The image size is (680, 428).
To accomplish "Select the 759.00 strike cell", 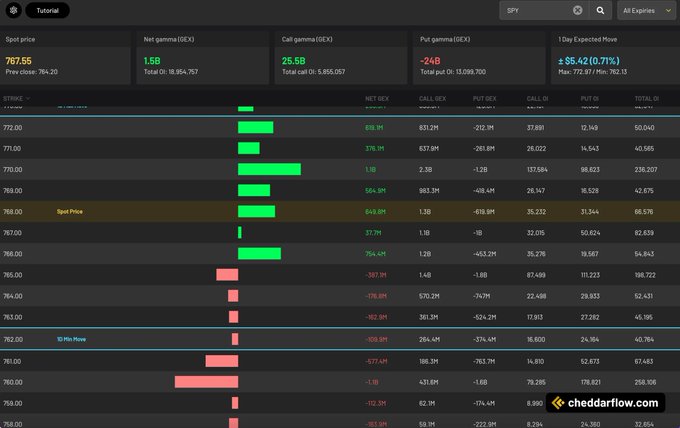I will click(13, 403).
